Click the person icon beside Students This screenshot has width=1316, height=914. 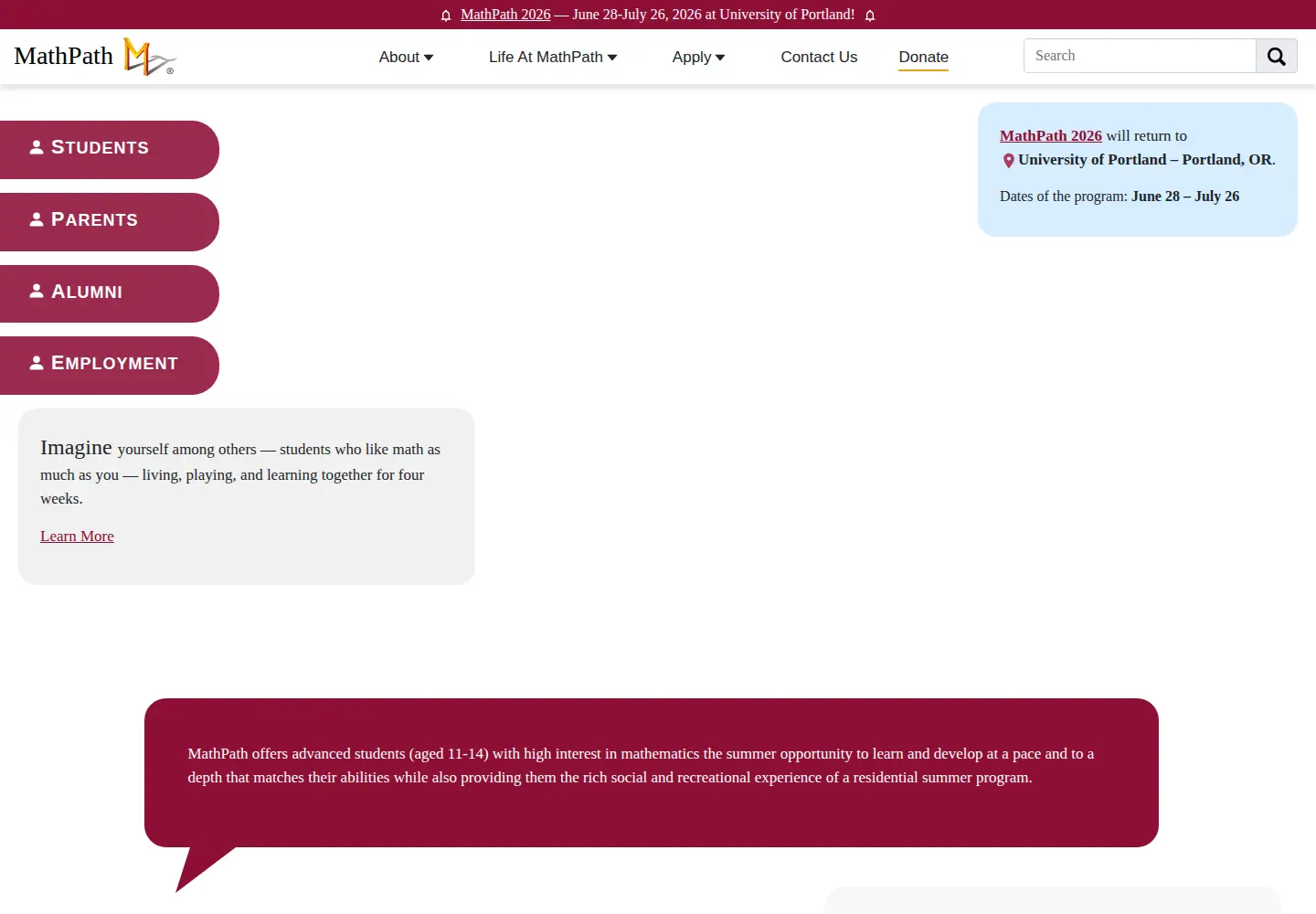click(x=37, y=147)
